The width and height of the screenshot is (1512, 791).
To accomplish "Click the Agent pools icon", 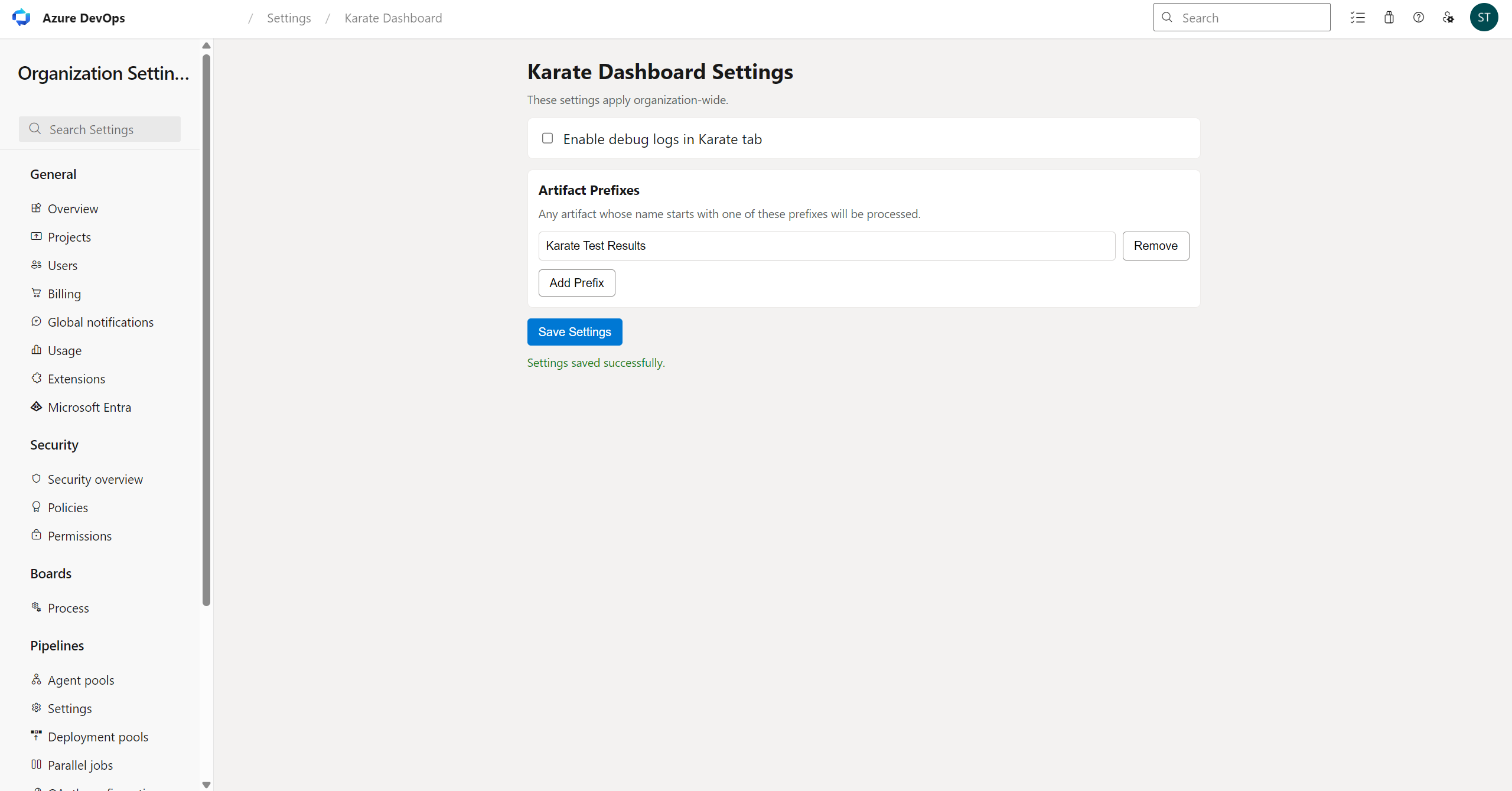I will click(x=36, y=679).
